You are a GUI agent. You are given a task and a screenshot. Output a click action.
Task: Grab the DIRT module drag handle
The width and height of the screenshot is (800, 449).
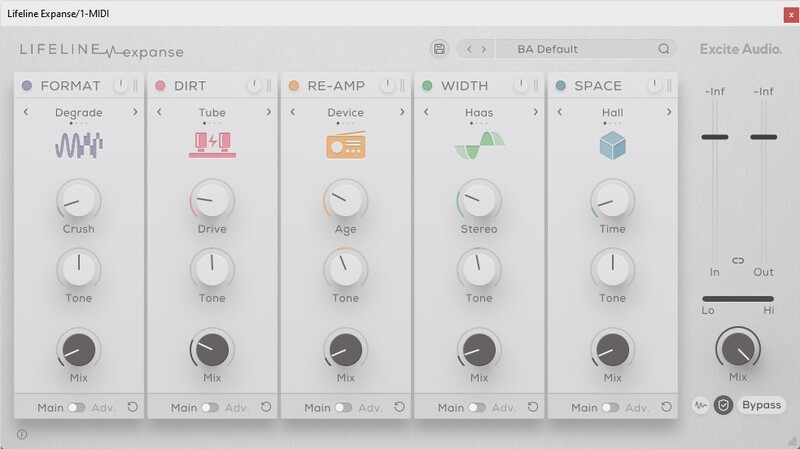tap(269, 86)
